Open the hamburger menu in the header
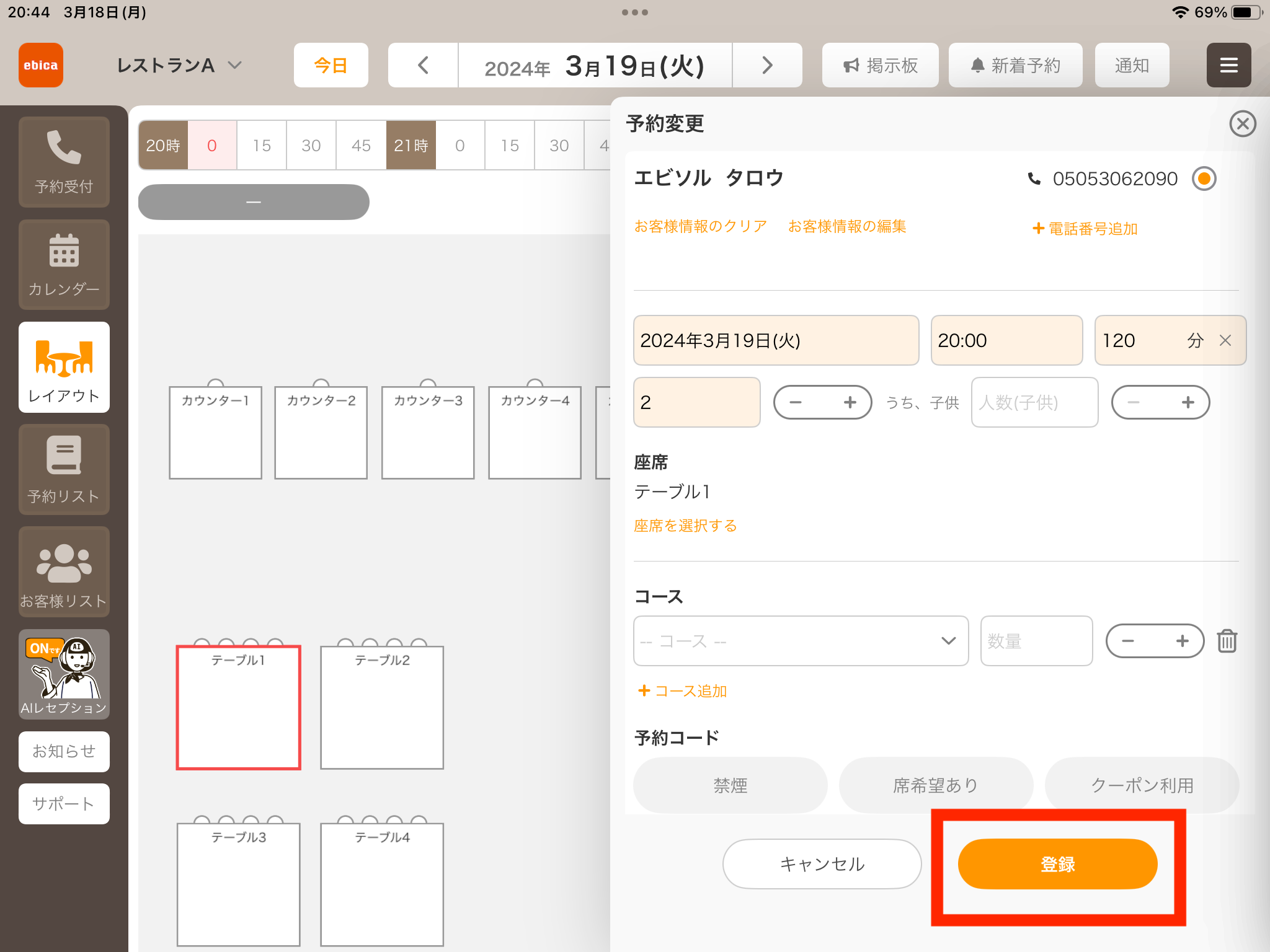Viewport: 1270px width, 952px height. coord(1228,65)
